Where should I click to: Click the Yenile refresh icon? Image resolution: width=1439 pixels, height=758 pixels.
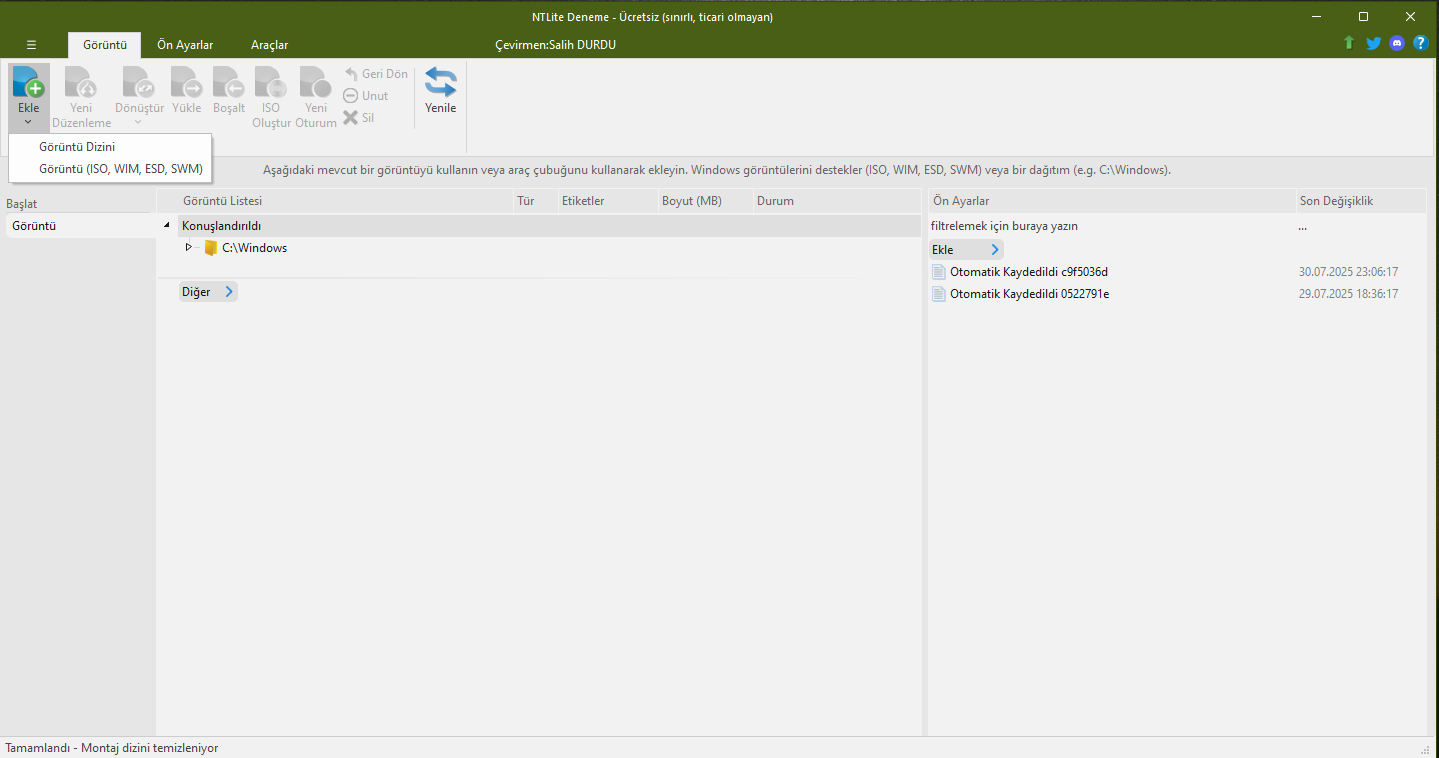click(440, 82)
